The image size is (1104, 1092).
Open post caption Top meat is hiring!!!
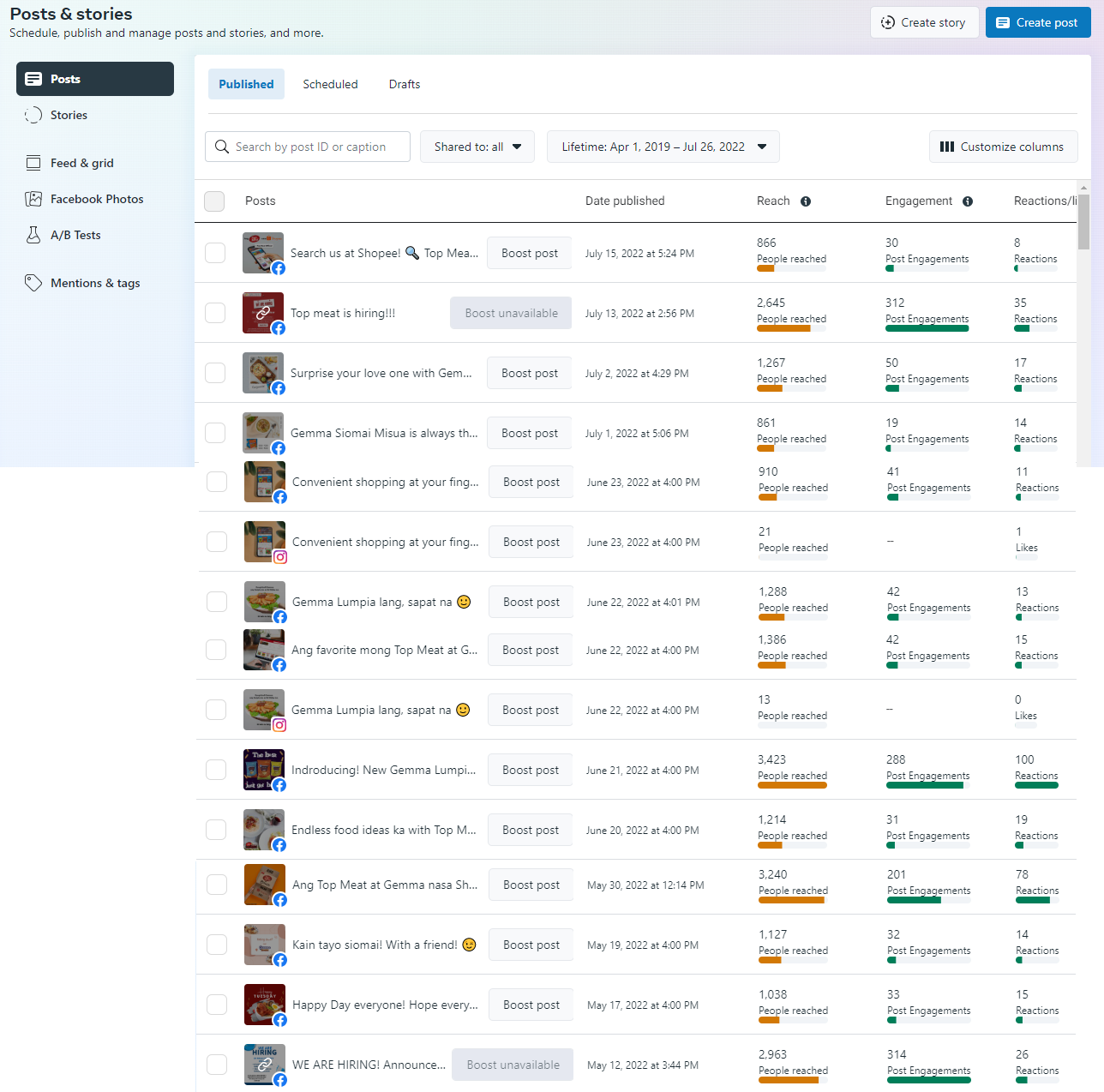(343, 313)
